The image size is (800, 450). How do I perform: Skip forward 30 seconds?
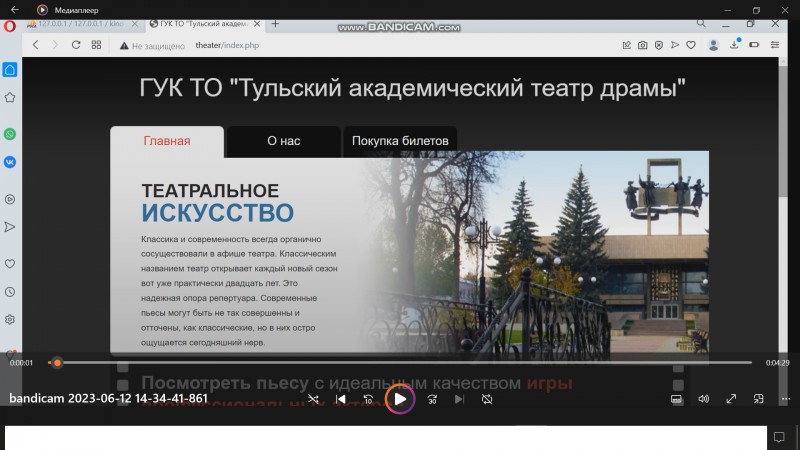(432, 399)
